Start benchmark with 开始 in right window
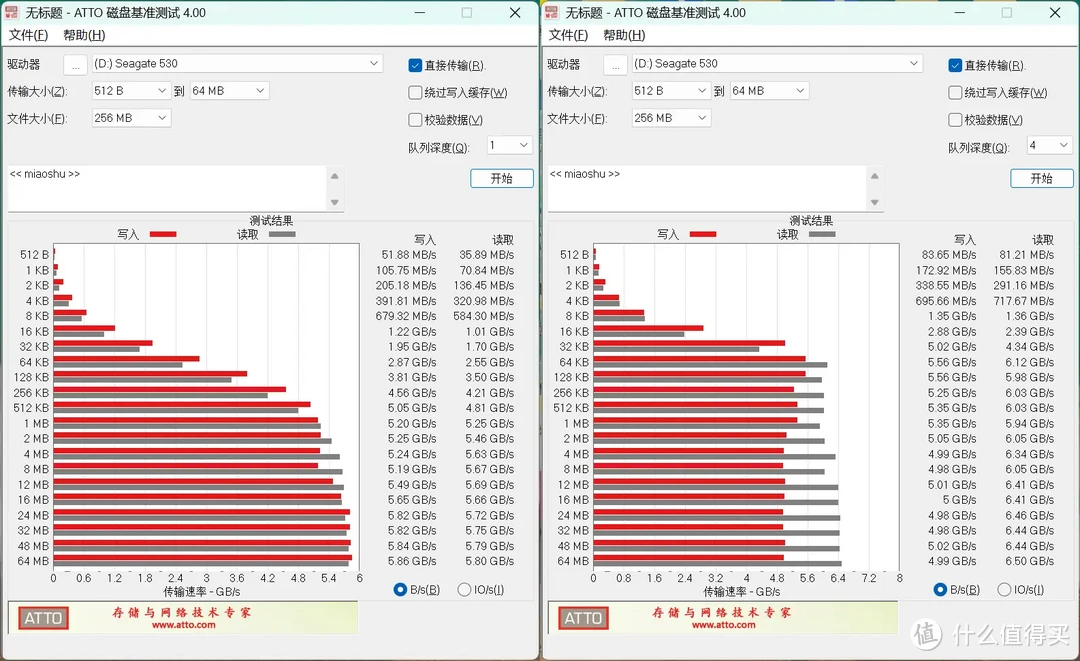Image resolution: width=1080 pixels, height=661 pixels. point(1041,178)
